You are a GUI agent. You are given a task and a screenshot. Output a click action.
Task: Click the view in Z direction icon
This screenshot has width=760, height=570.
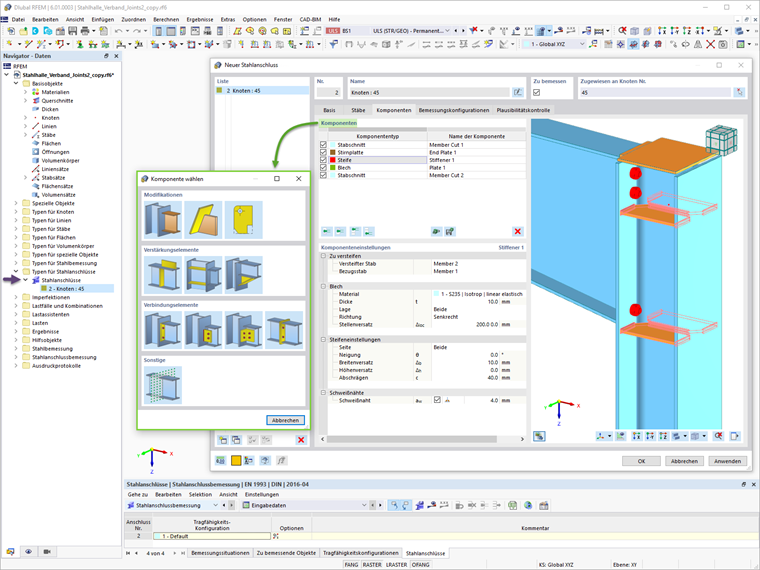686,31
